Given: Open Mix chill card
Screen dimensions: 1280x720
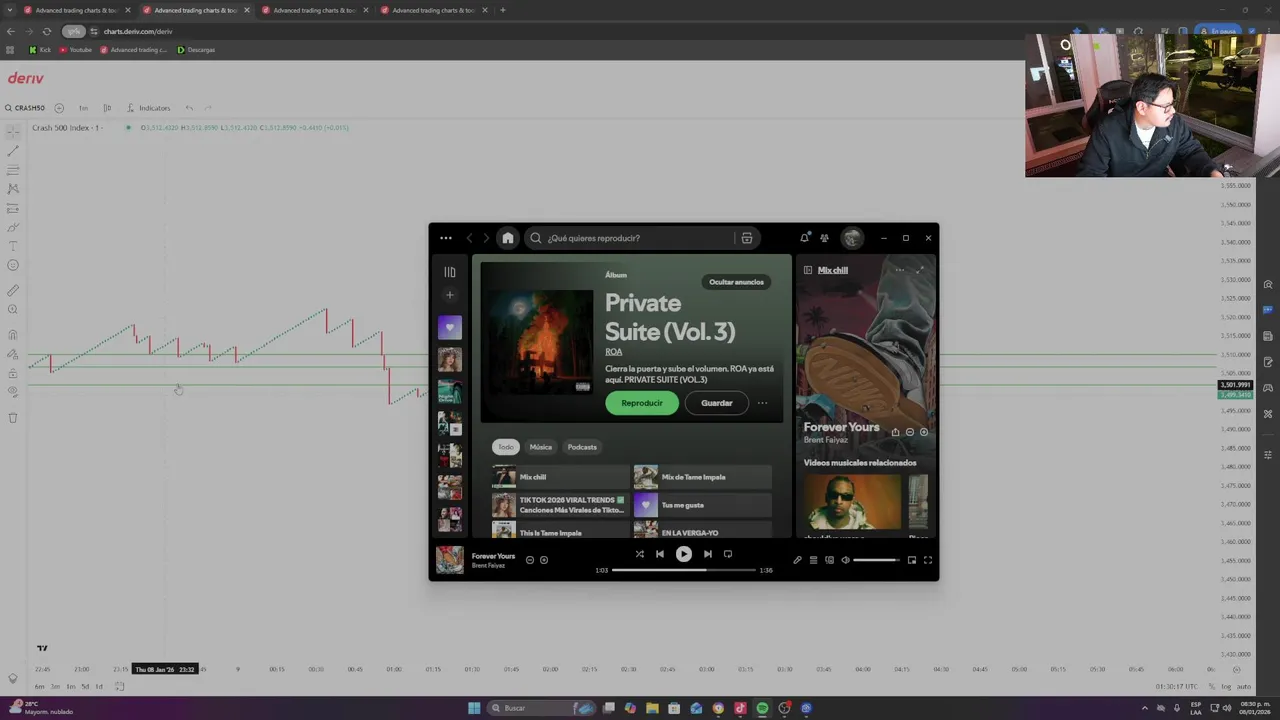Looking at the screenshot, I should [x=561, y=477].
